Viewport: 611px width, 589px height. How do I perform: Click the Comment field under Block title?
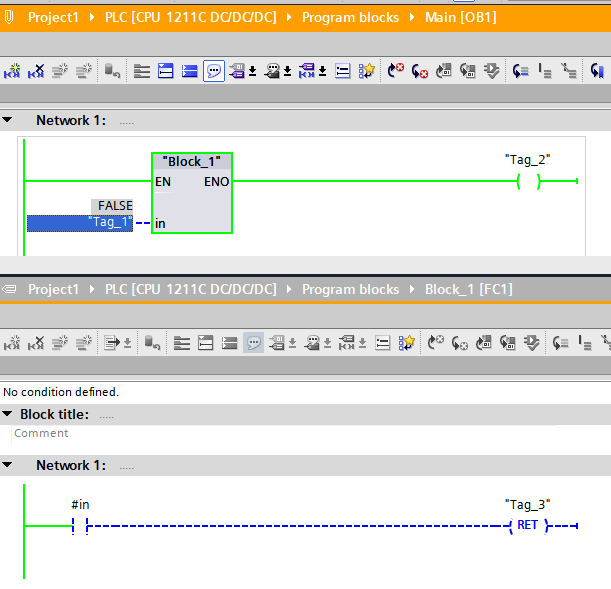pos(42,433)
